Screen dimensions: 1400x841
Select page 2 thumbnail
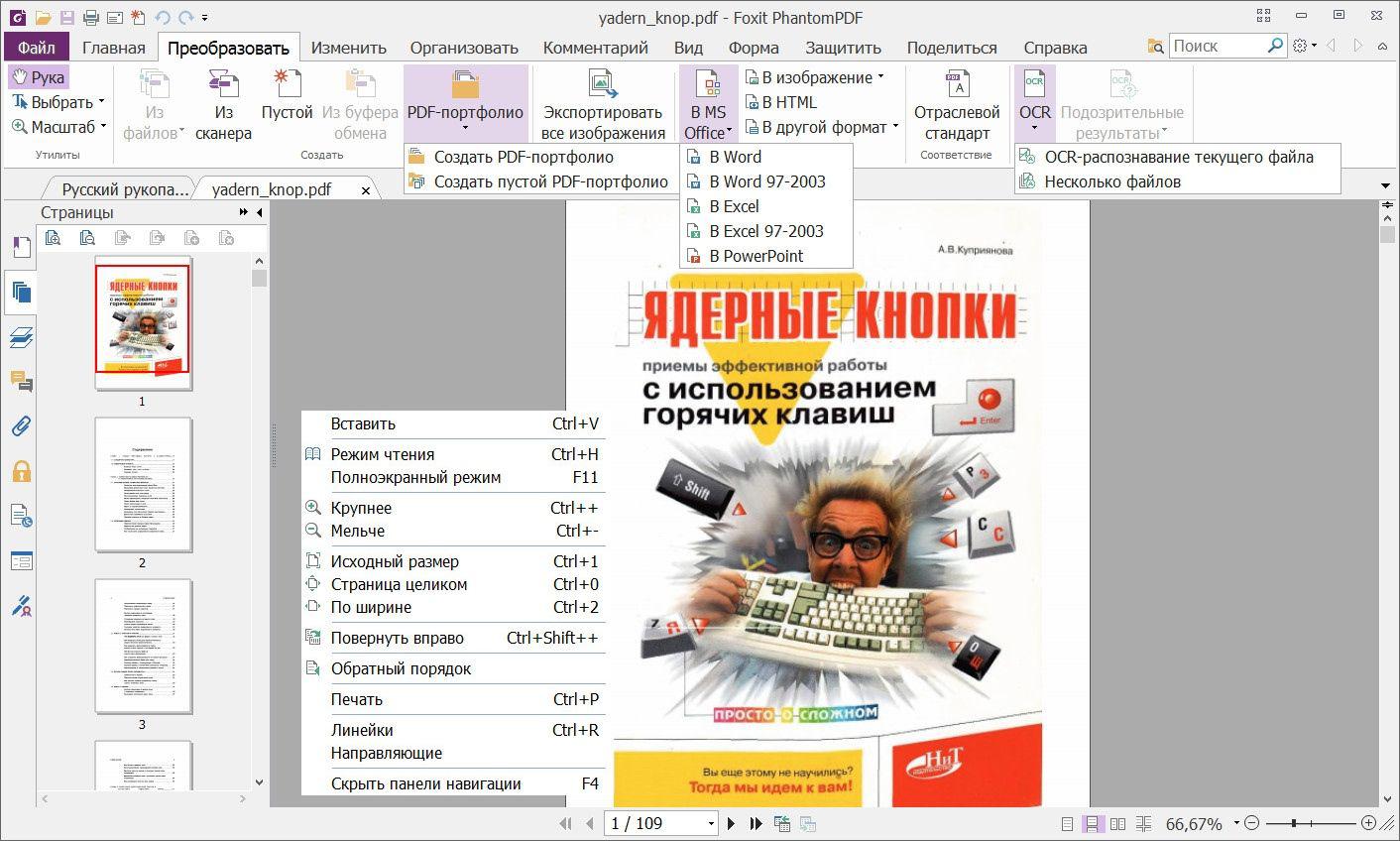coord(143,485)
